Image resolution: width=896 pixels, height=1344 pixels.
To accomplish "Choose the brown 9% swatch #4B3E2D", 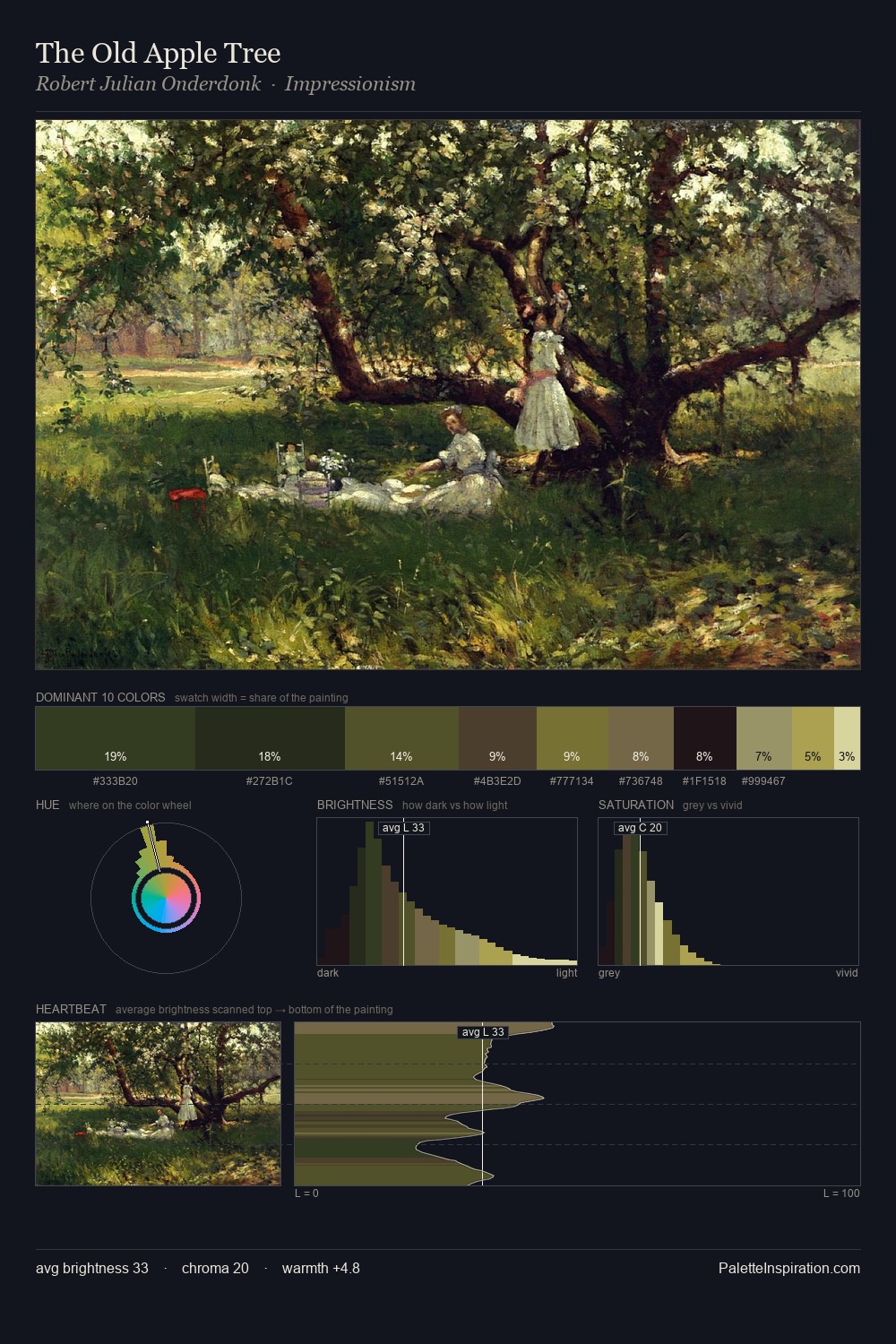I will 497,738.
